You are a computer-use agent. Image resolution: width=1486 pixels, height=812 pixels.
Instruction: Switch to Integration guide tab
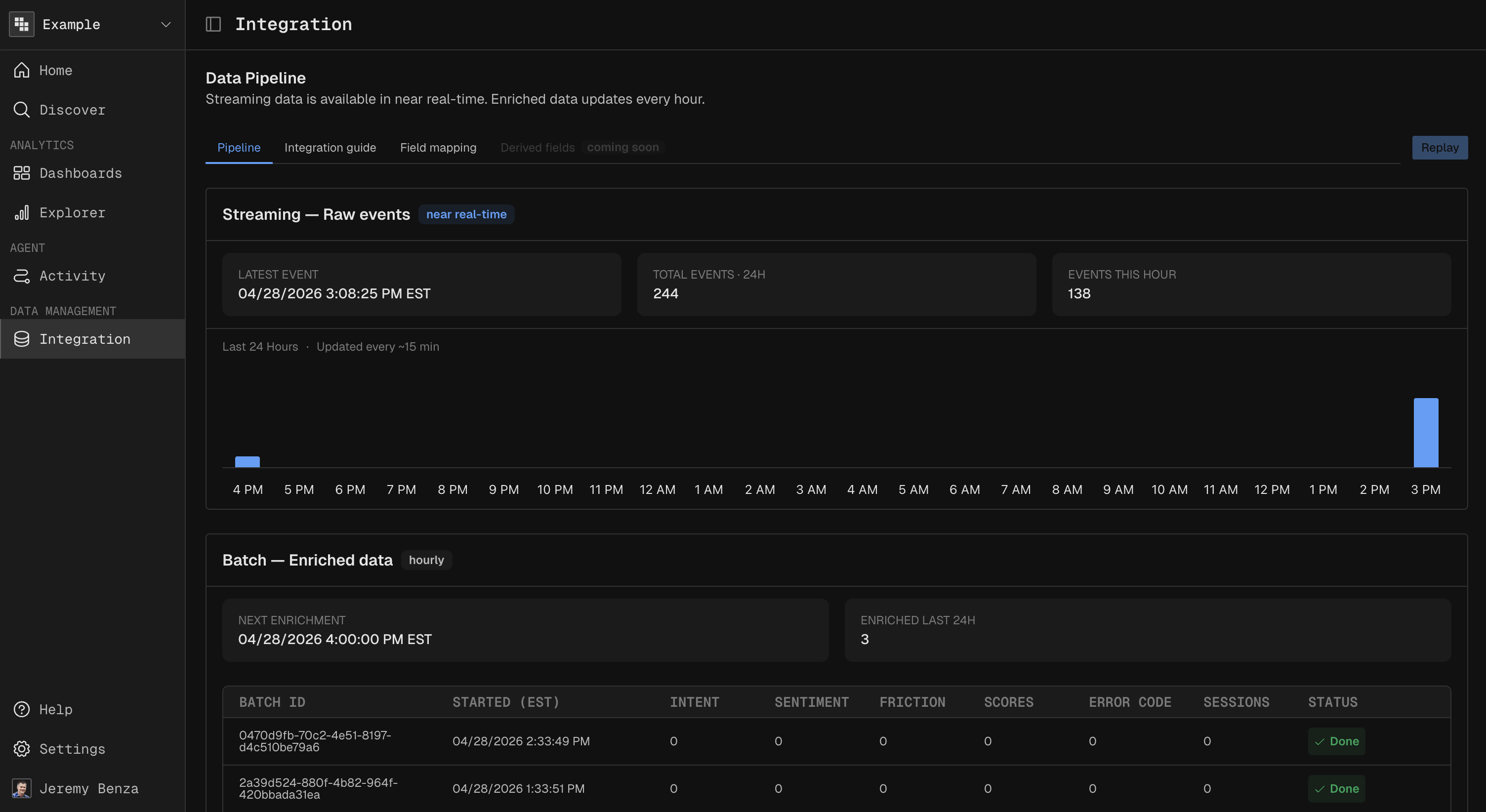pyautogui.click(x=330, y=148)
